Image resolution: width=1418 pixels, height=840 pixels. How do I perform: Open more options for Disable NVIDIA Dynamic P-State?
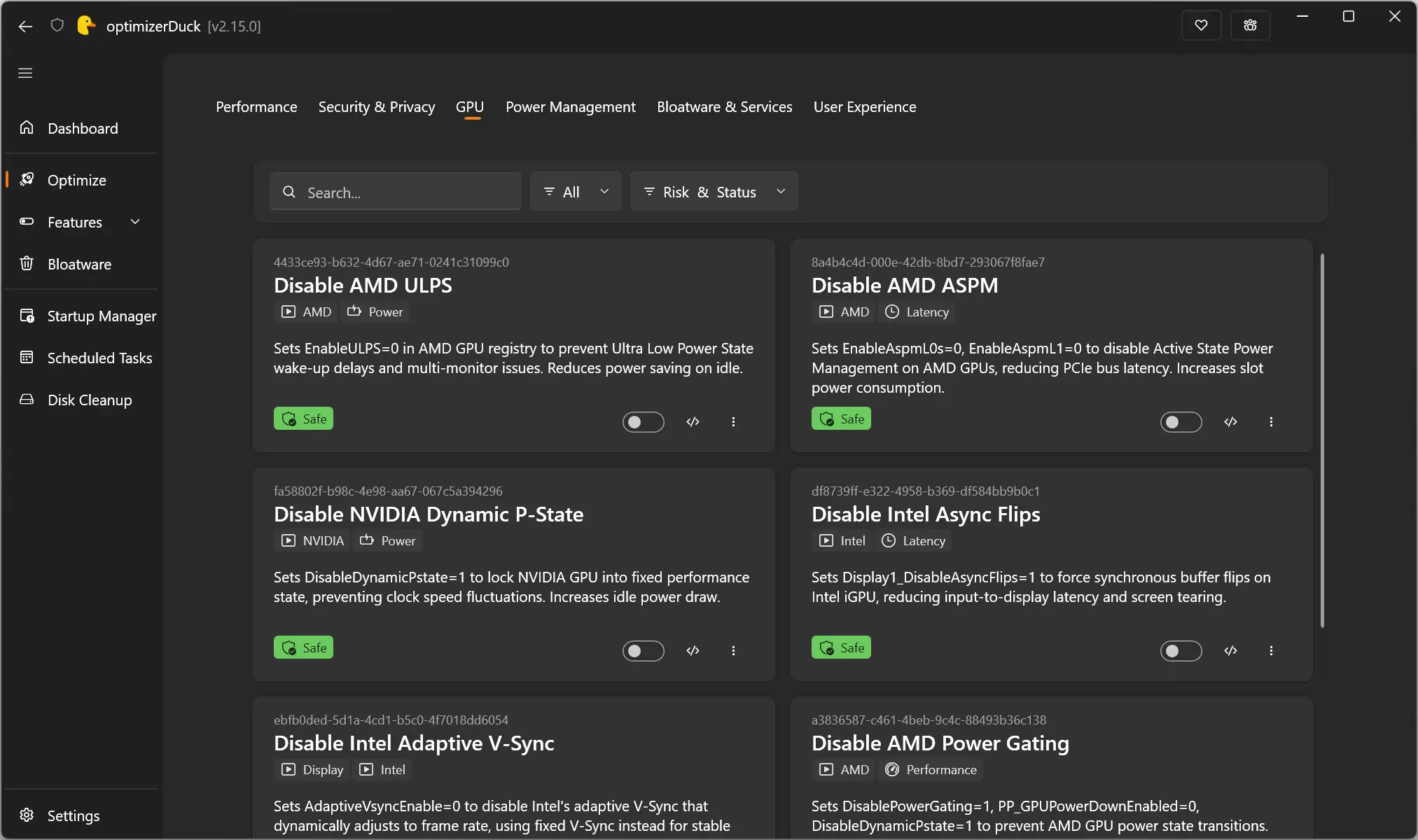[x=733, y=650]
